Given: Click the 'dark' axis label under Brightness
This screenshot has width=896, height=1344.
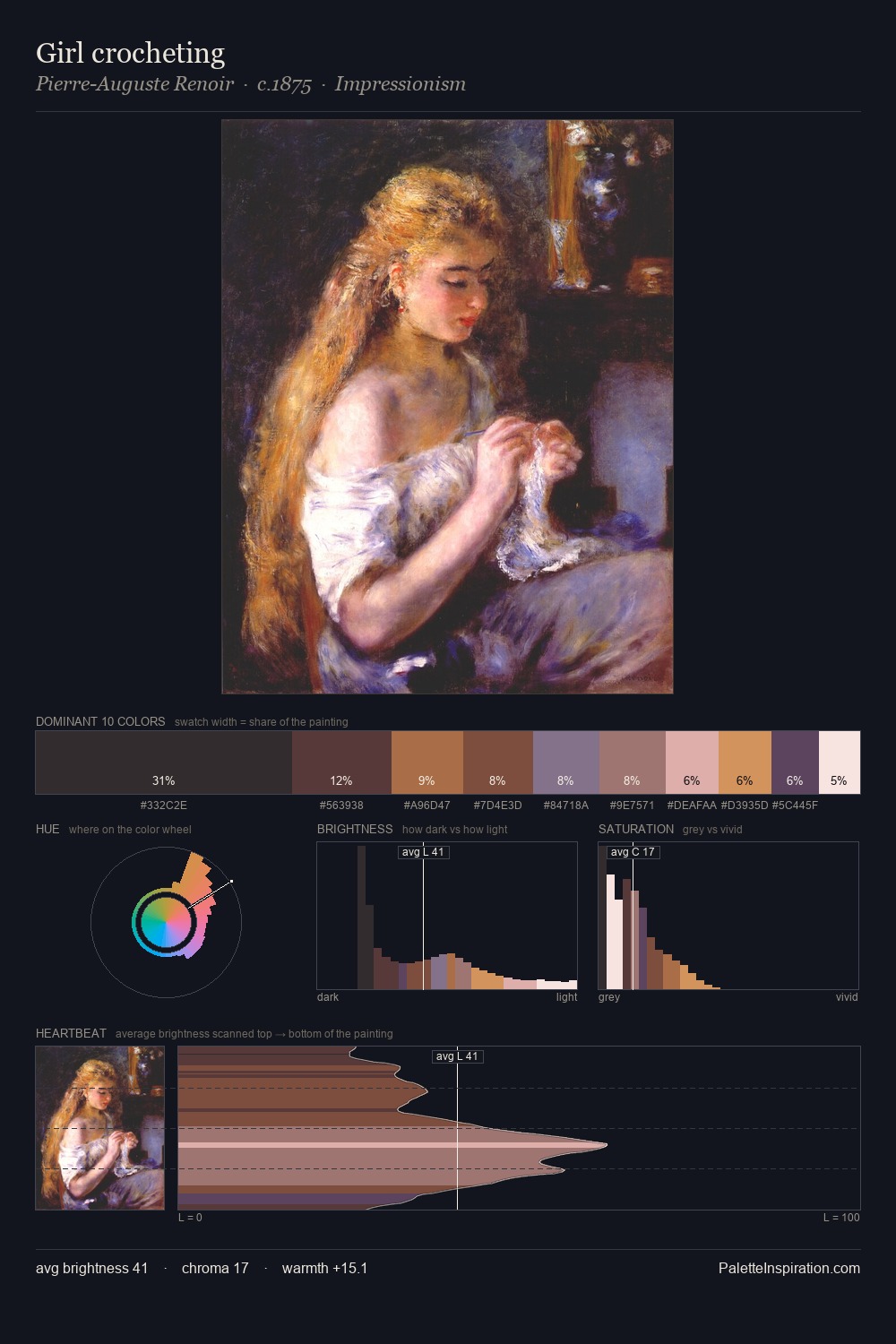Looking at the screenshot, I should [x=328, y=997].
